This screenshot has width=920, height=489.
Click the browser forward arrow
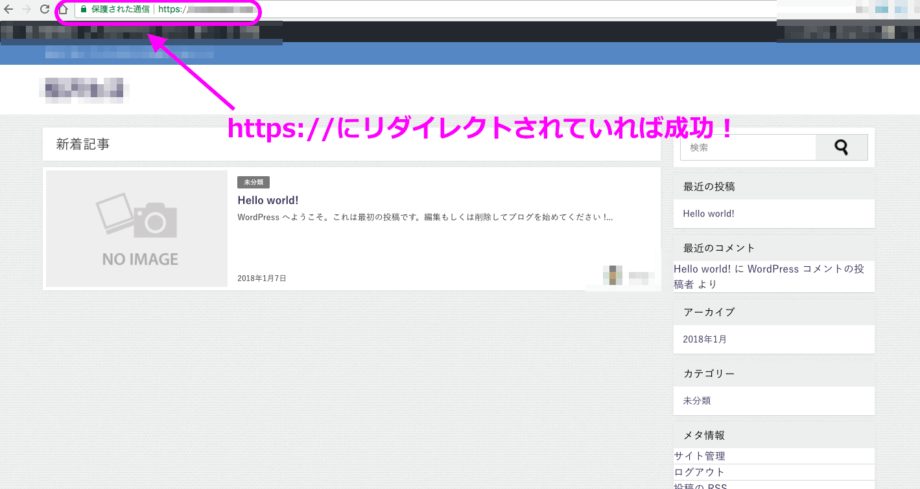pos(26,9)
